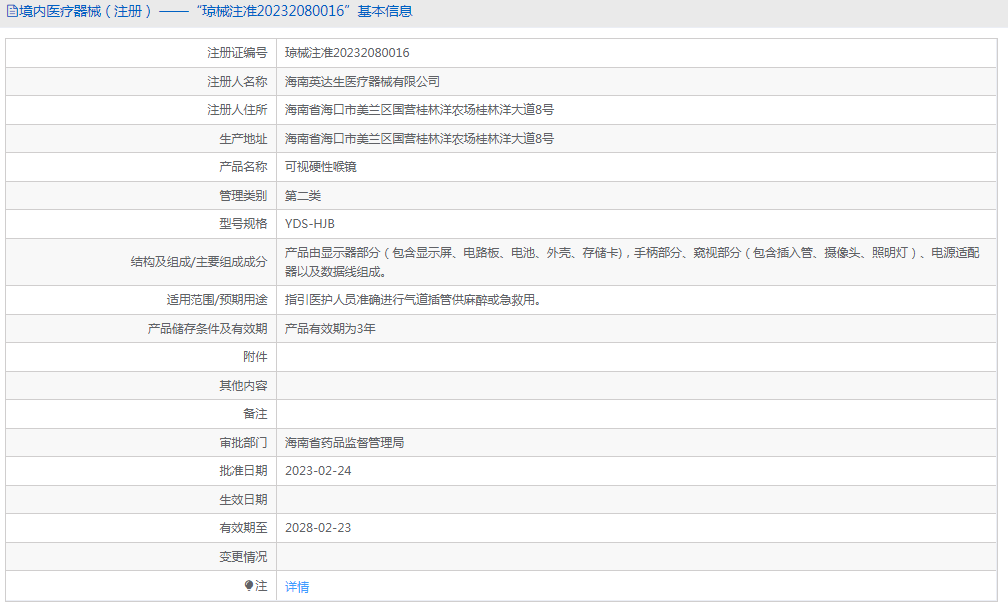Click approving department 海南省药品监督管理局
The image size is (1008, 607).
[x=345, y=442]
